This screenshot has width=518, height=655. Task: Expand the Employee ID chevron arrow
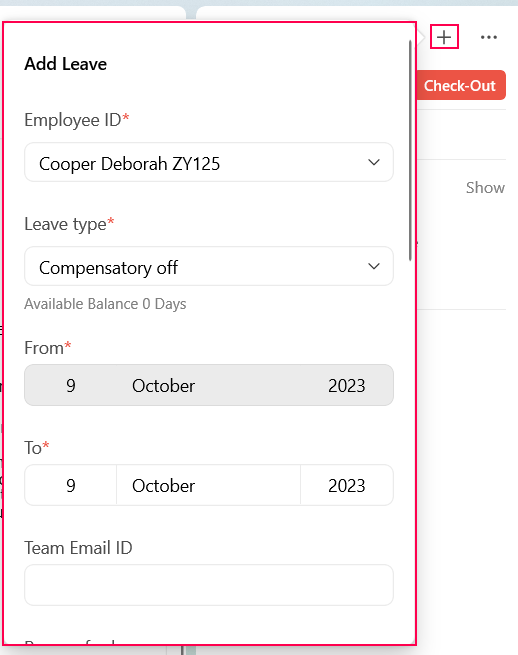374,162
